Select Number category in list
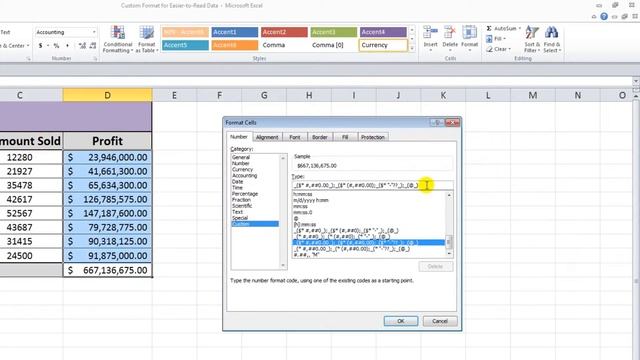 click(241, 163)
